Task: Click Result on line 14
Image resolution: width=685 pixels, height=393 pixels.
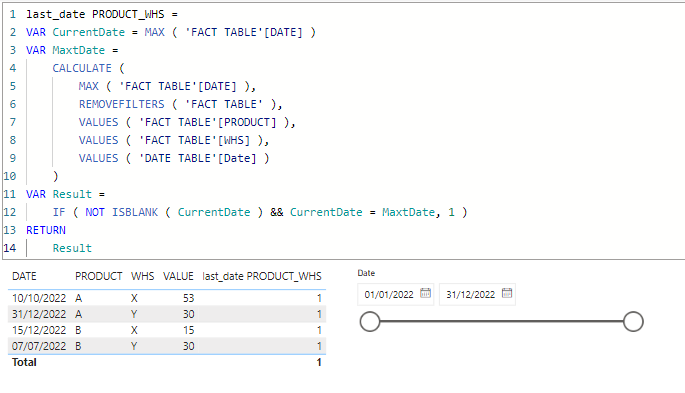Action: tap(72, 248)
